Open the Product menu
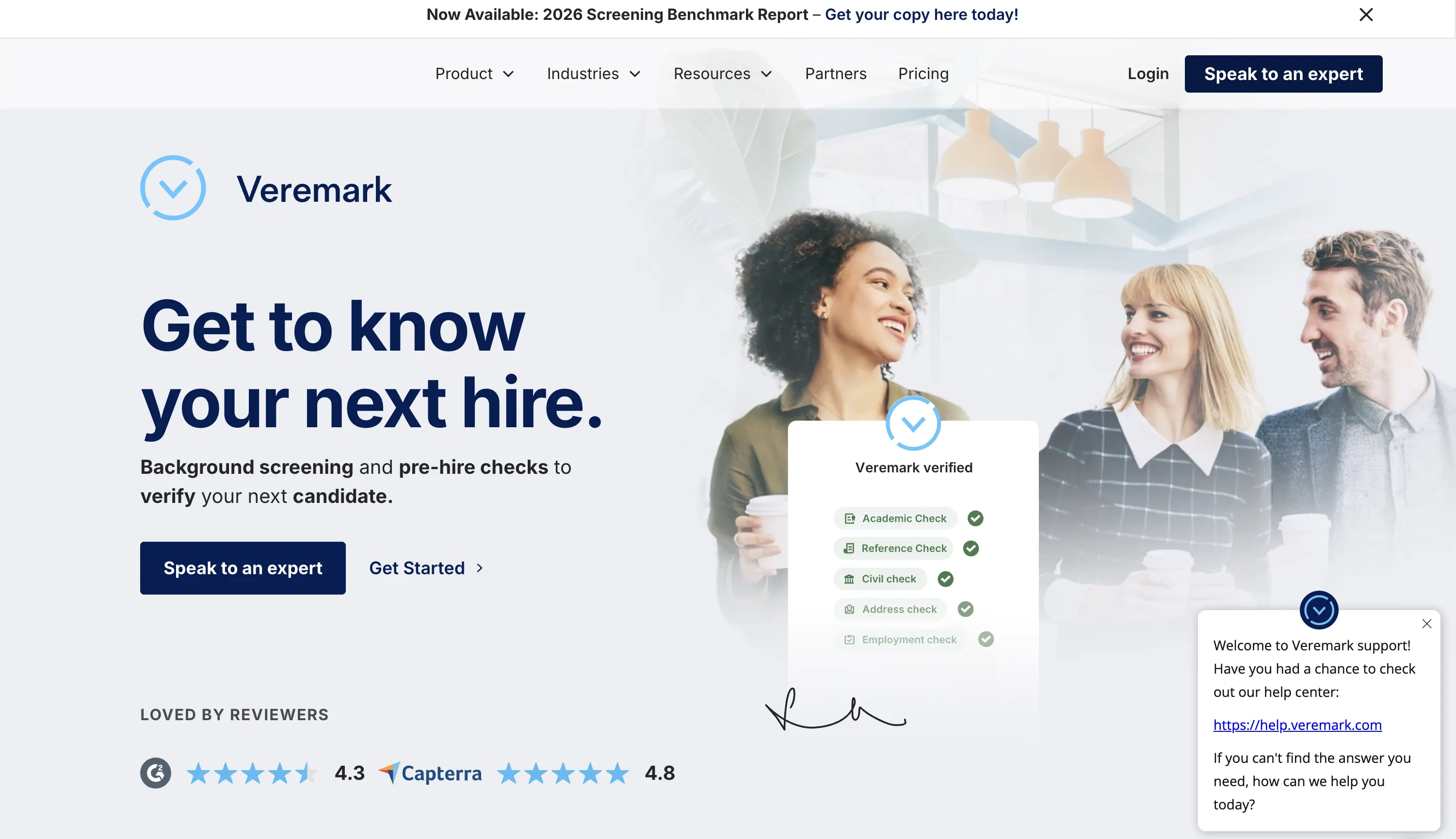Image resolution: width=1456 pixels, height=839 pixels. pos(475,74)
